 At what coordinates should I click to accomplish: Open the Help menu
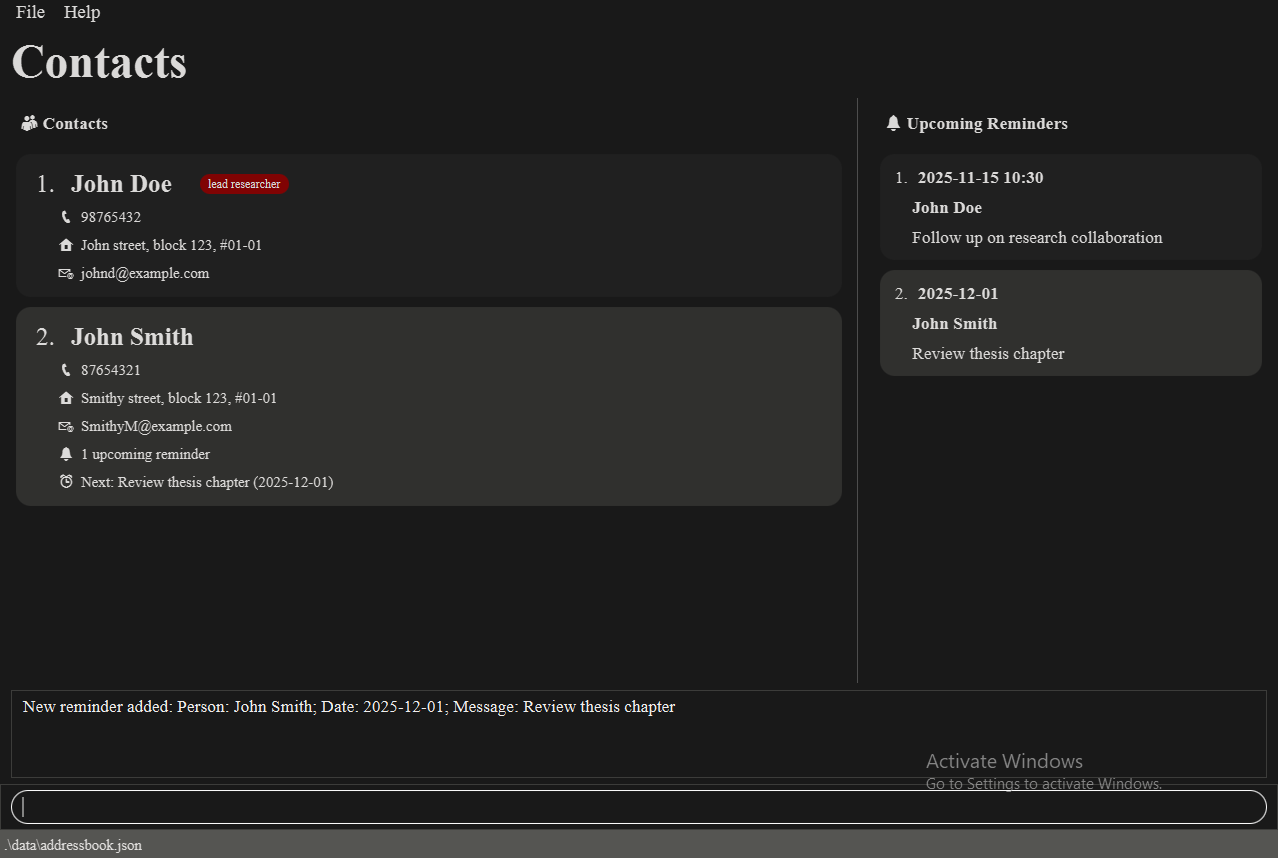(82, 12)
